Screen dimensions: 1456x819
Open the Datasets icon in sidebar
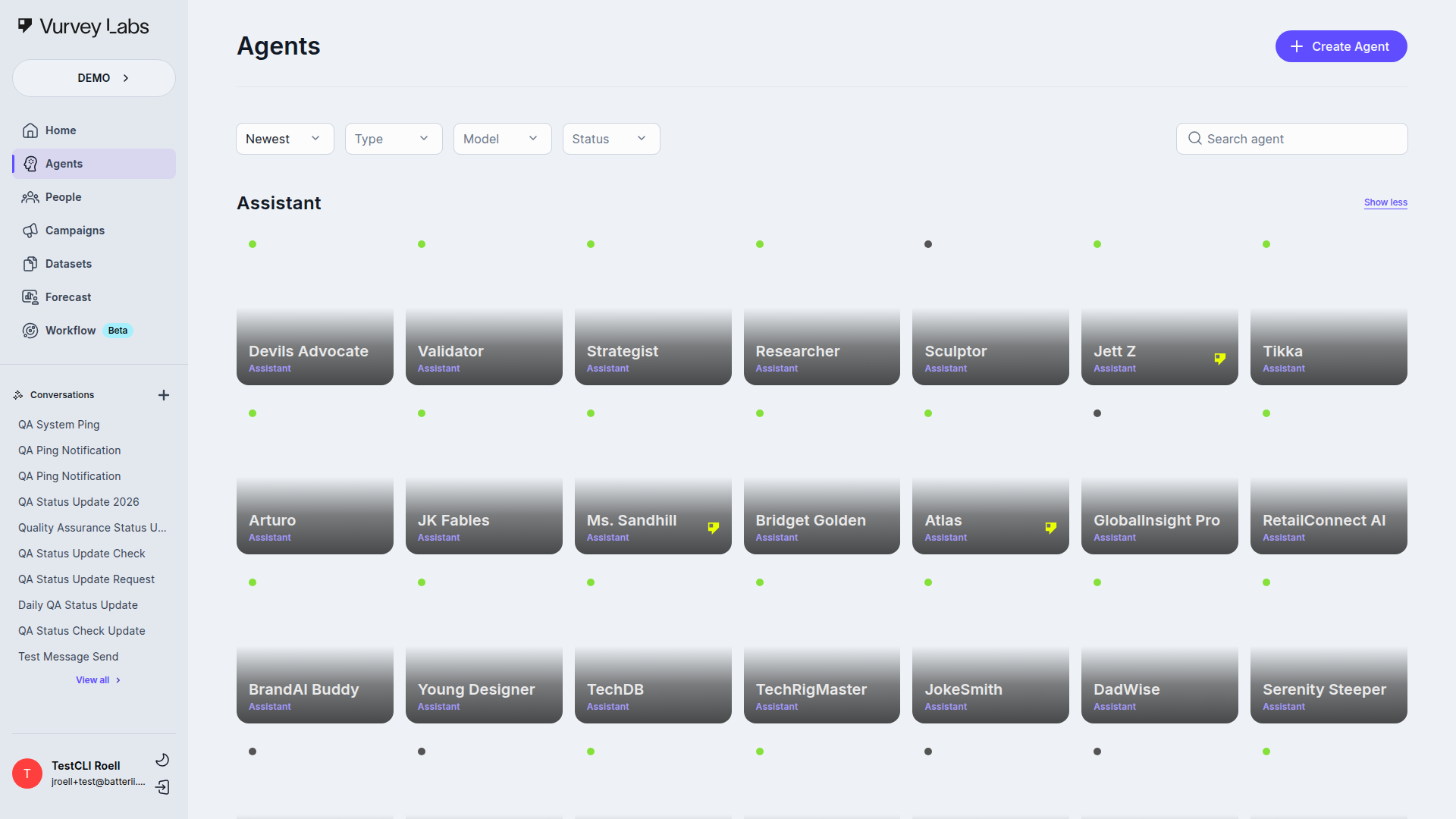coord(30,264)
